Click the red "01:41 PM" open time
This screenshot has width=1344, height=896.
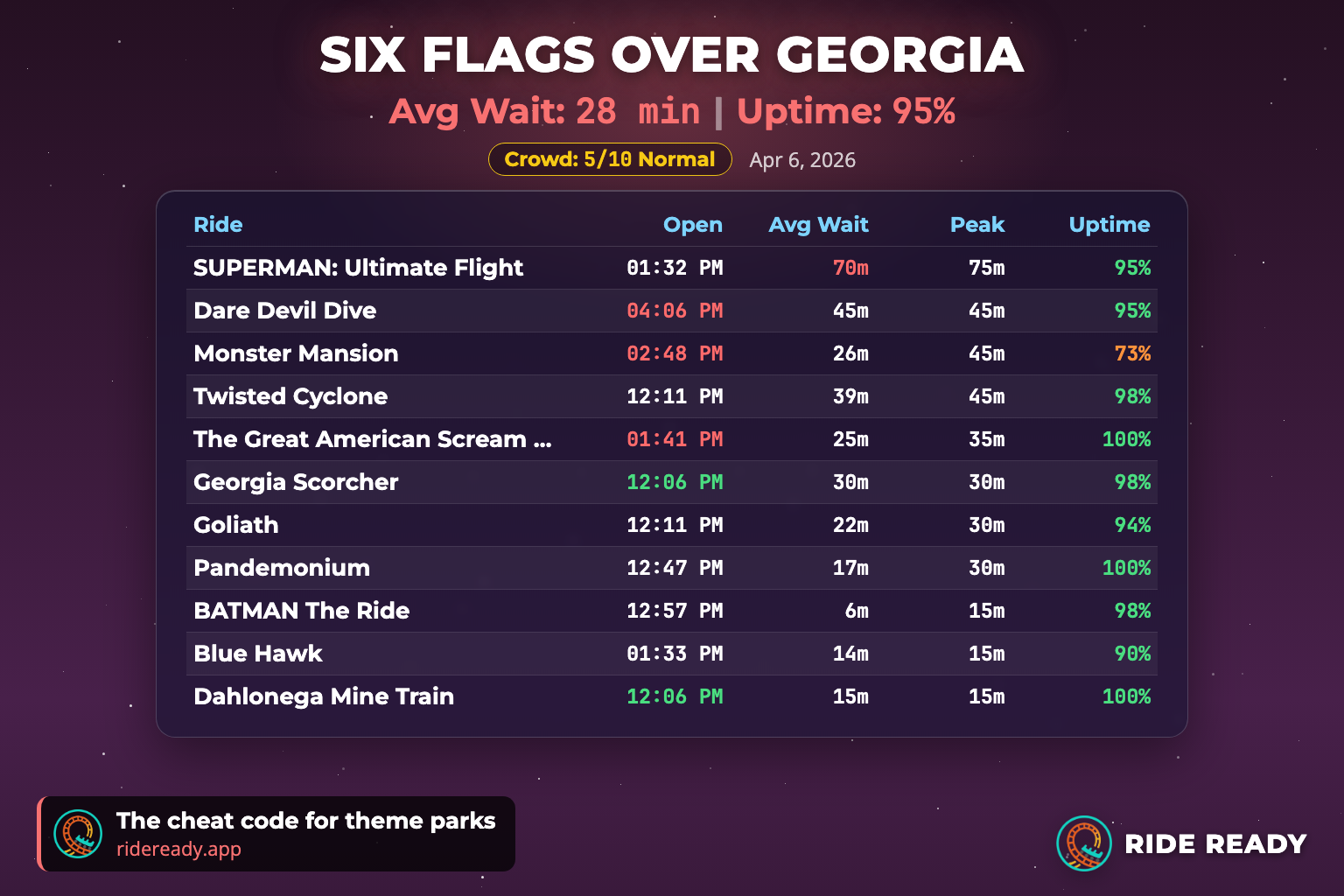coord(675,439)
